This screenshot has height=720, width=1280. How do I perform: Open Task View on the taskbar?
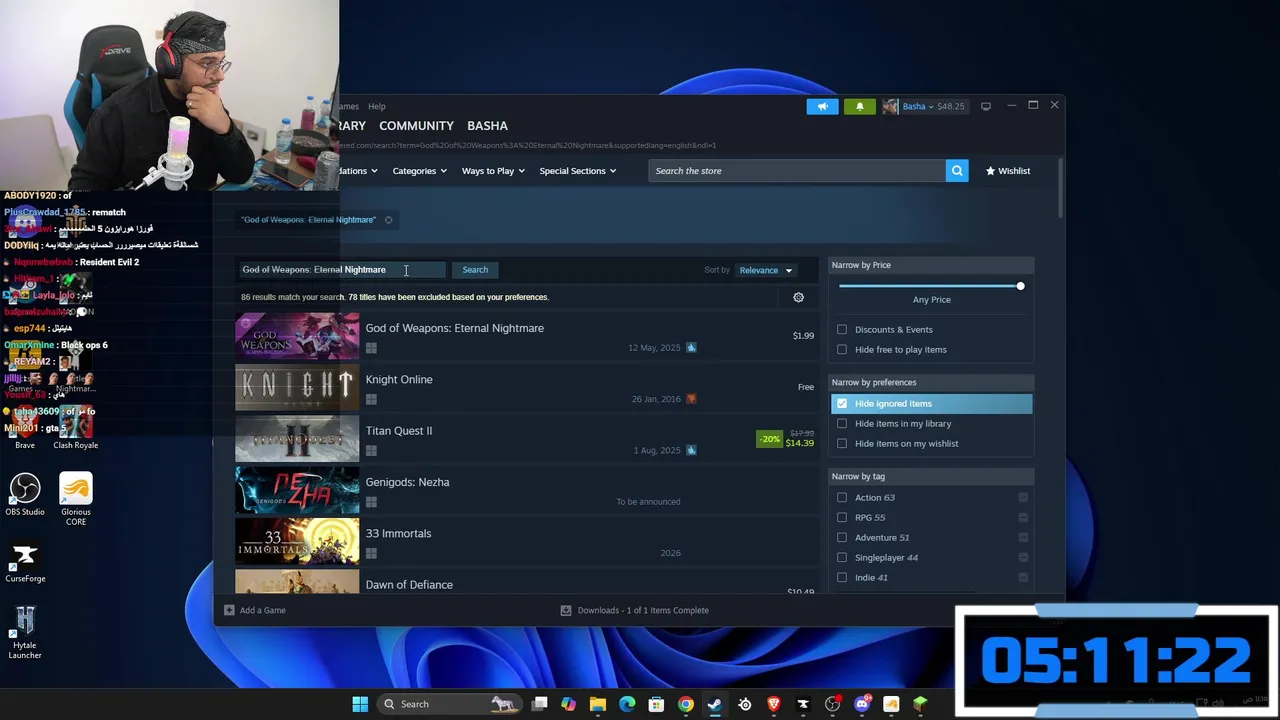click(539, 704)
